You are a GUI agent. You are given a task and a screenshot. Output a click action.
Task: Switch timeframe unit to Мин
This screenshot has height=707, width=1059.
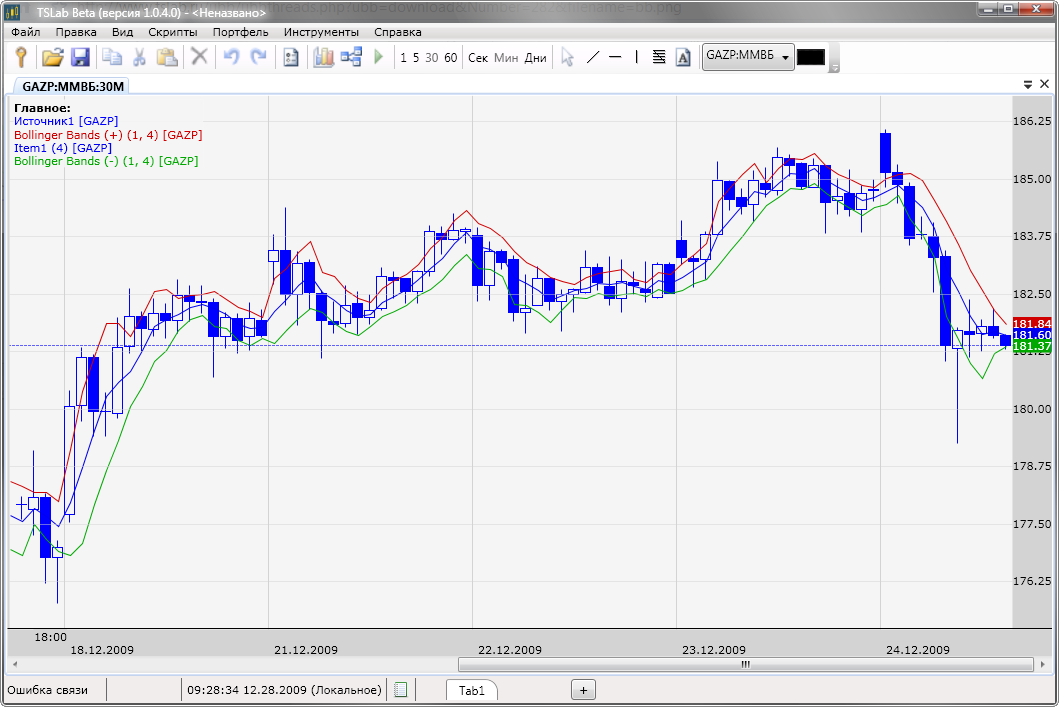pos(506,58)
